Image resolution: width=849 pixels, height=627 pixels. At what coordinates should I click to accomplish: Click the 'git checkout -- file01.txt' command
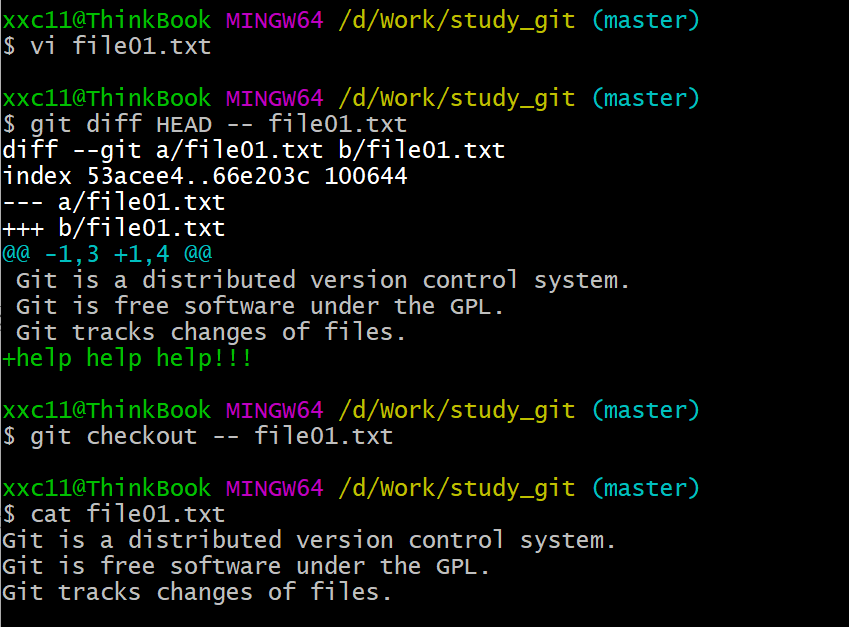tap(209, 436)
